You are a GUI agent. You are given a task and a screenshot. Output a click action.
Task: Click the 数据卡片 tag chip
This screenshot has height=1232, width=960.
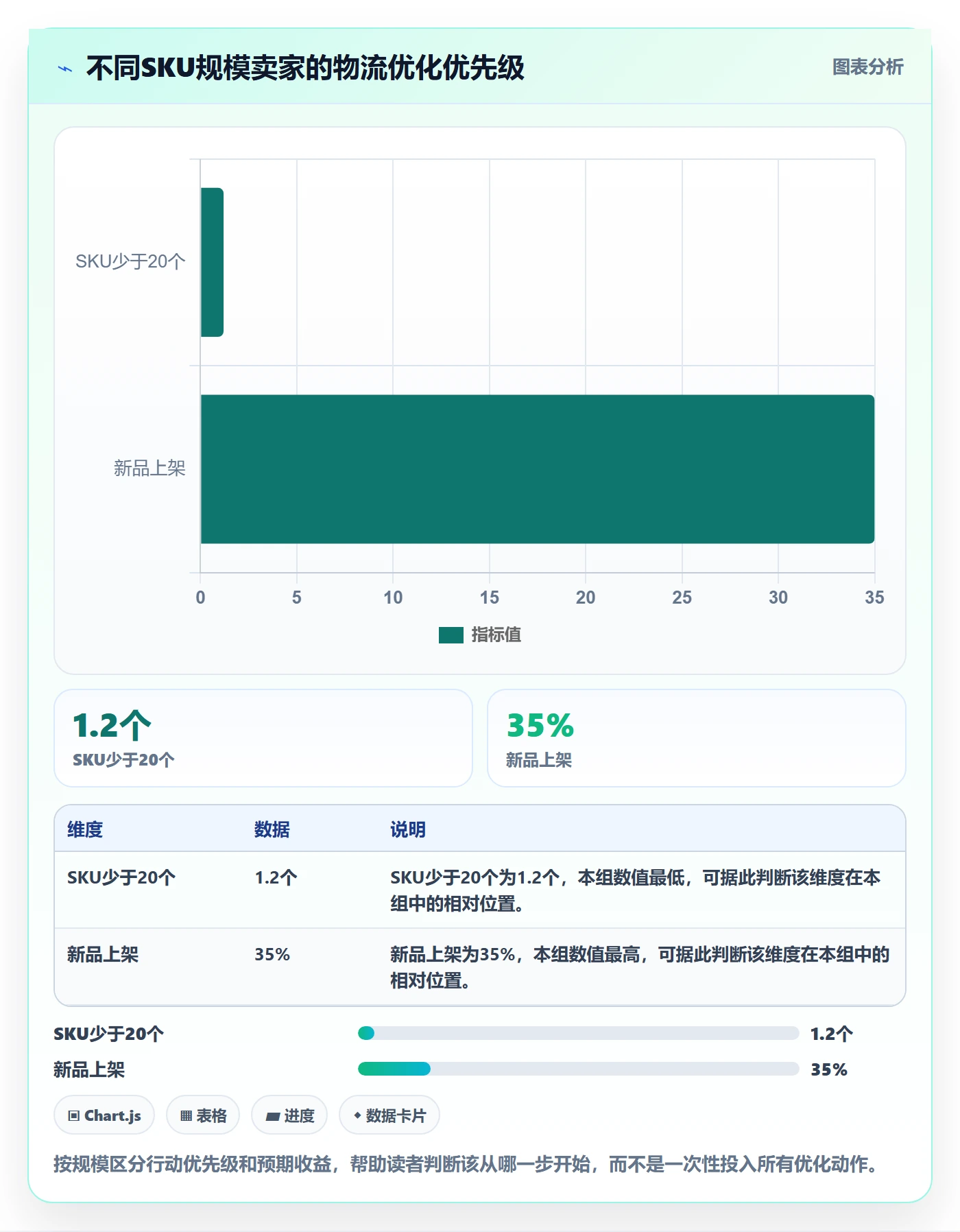tap(389, 1115)
